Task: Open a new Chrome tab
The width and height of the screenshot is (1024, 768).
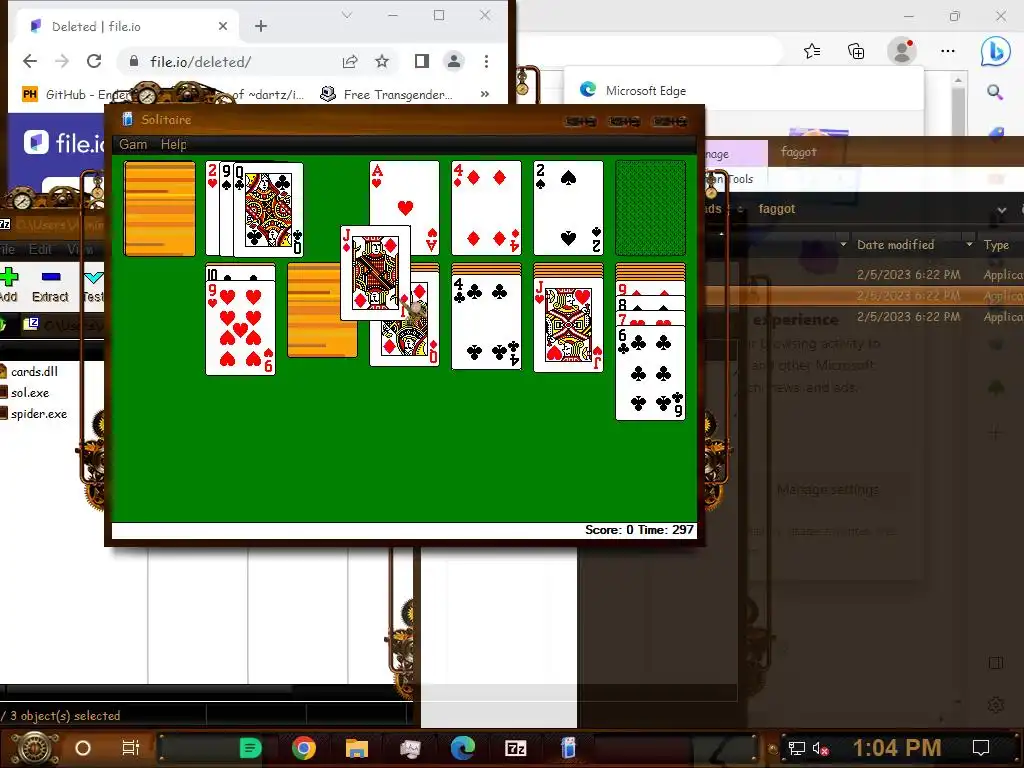Action: point(261,26)
